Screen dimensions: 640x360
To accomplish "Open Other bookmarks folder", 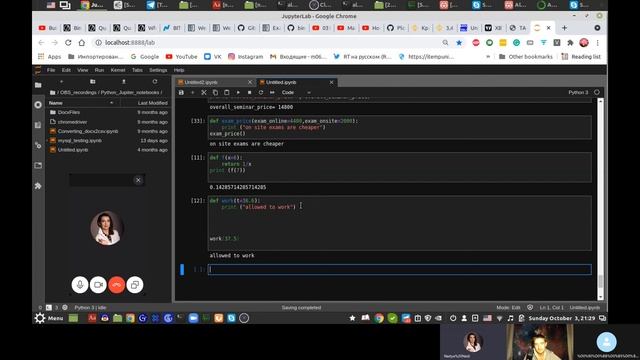I will (x=526, y=57).
